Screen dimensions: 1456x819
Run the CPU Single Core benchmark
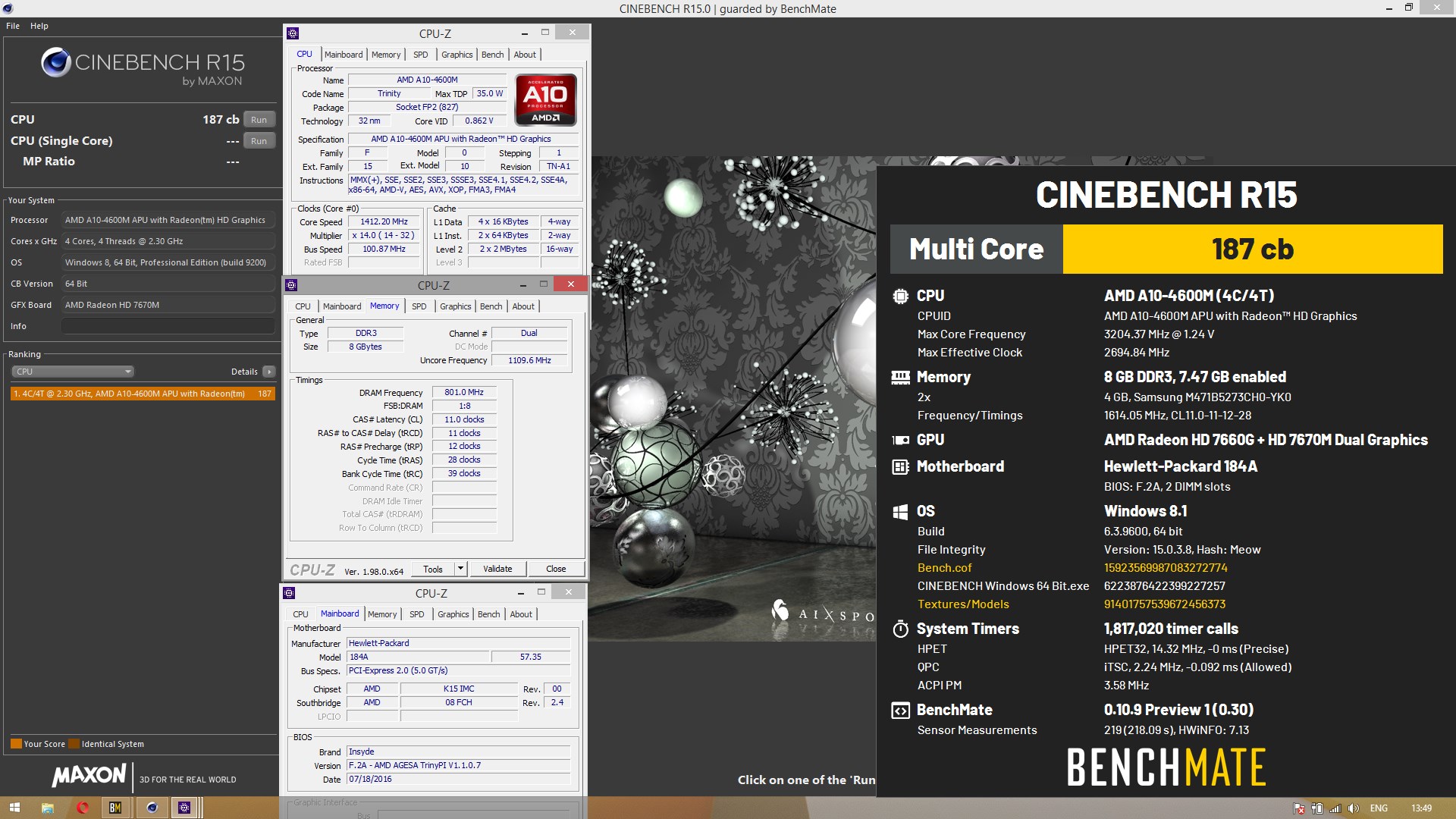tap(259, 141)
